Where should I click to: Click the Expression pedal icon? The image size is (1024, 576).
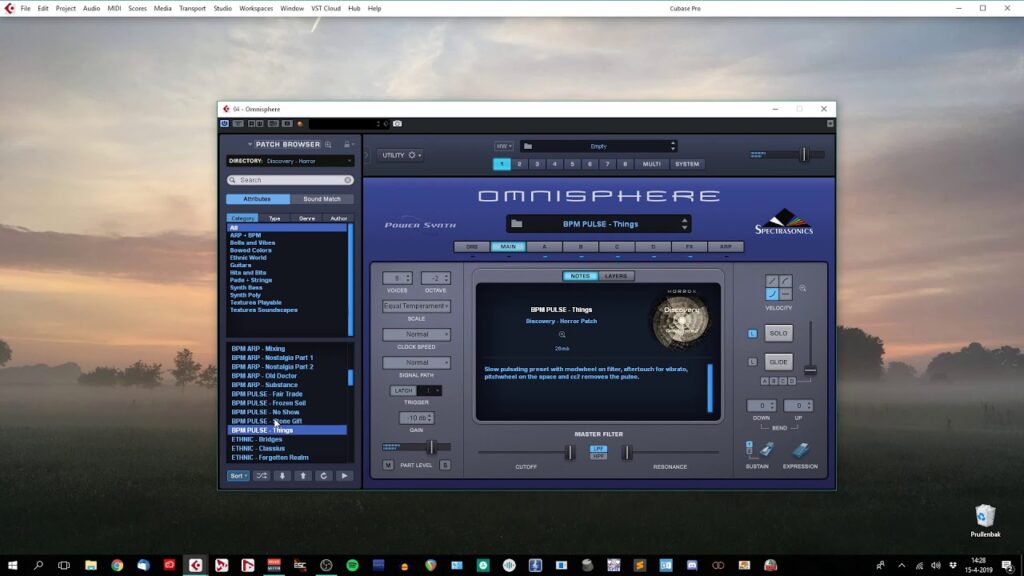pyautogui.click(x=801, y=449)
